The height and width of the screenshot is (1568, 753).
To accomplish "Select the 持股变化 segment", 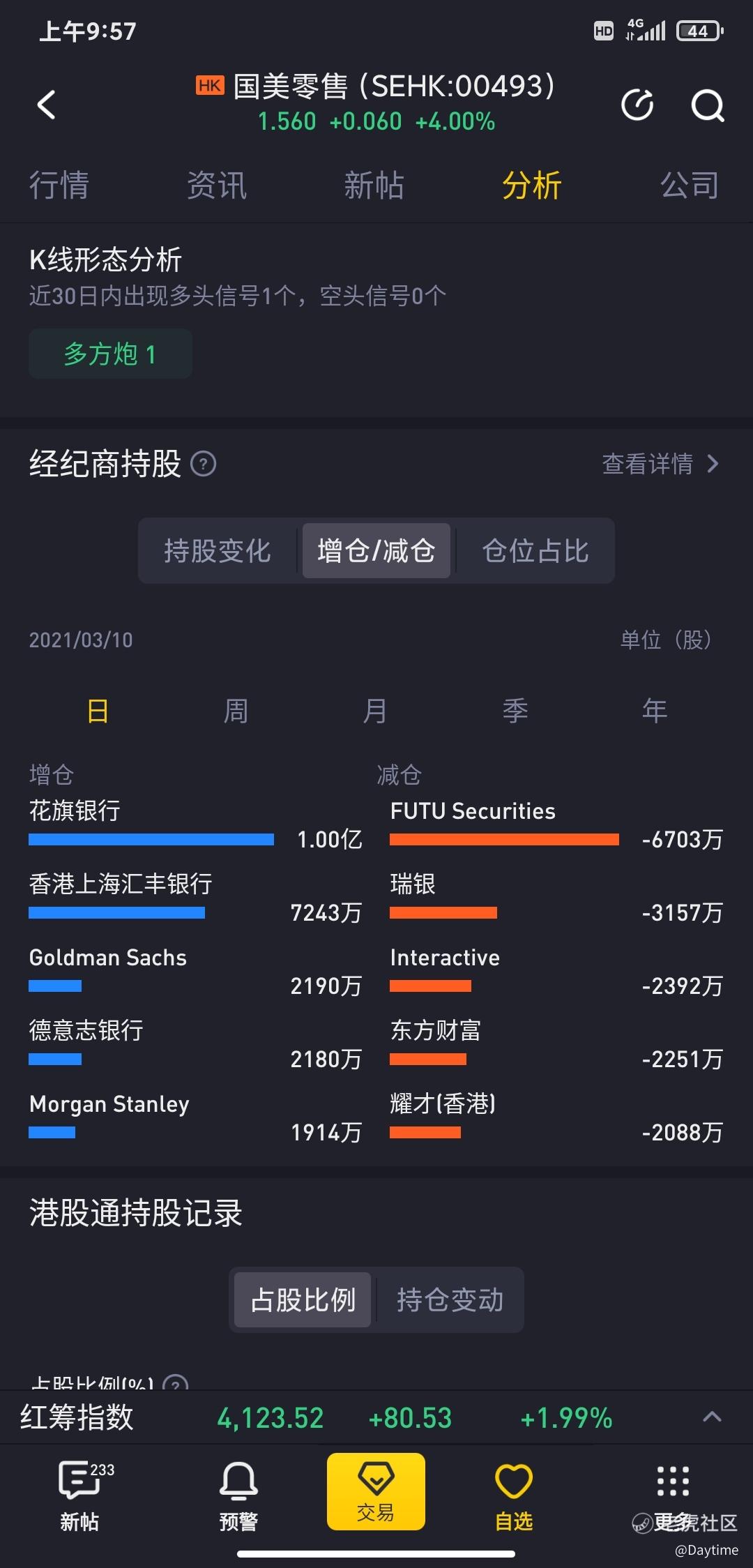I will point(218,550).
